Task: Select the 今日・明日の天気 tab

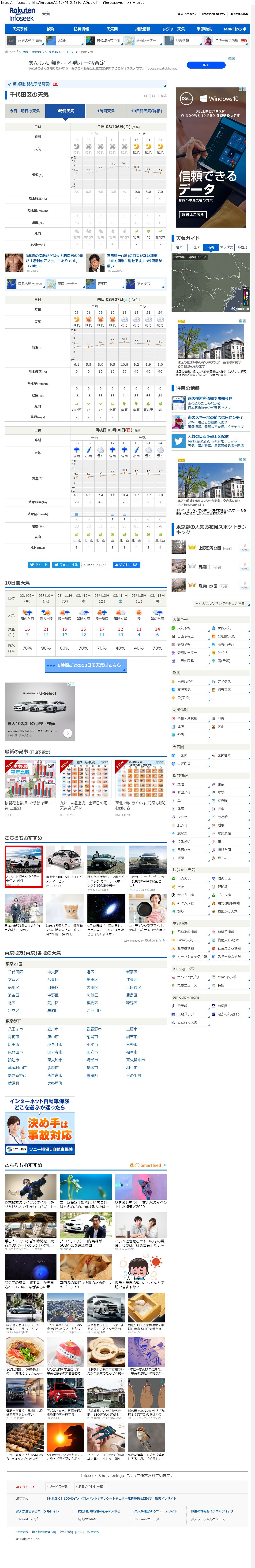Action: (24, 111)
